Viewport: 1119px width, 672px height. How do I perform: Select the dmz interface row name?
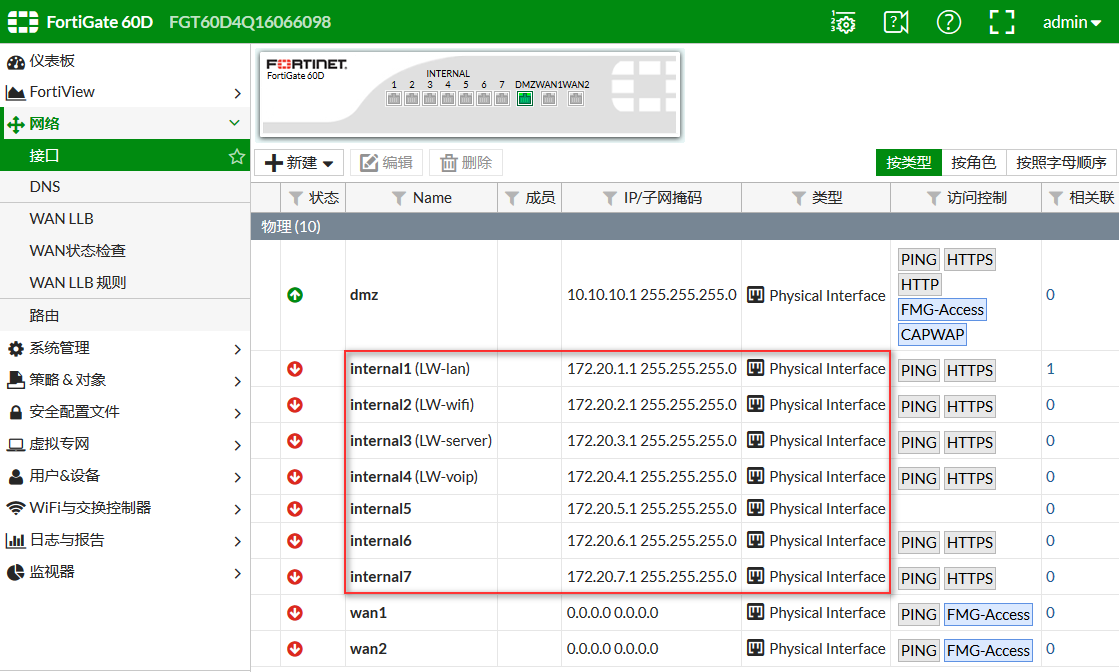364,295
